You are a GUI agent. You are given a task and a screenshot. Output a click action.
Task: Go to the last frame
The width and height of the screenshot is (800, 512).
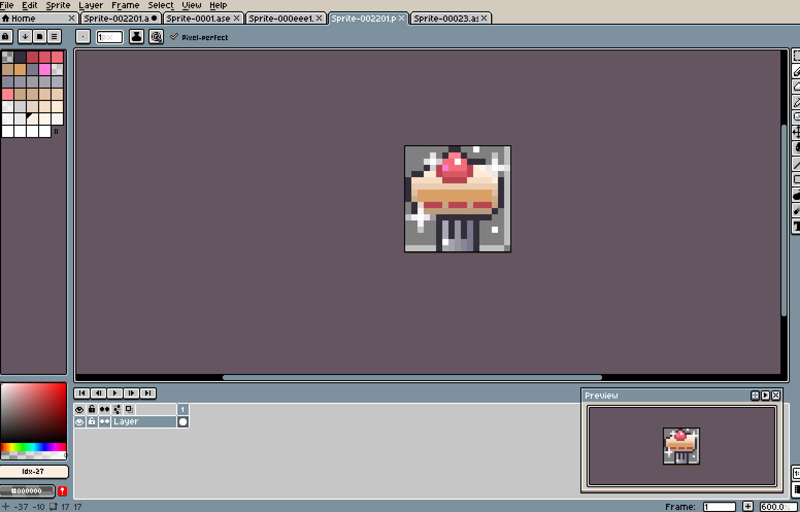[148, 393]
